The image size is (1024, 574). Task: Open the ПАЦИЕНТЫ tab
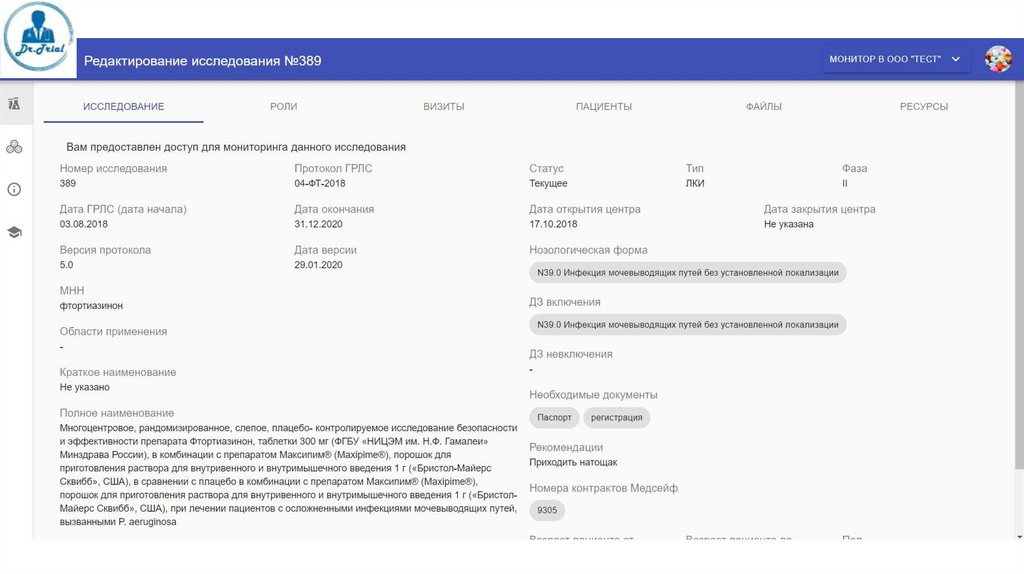603,106
